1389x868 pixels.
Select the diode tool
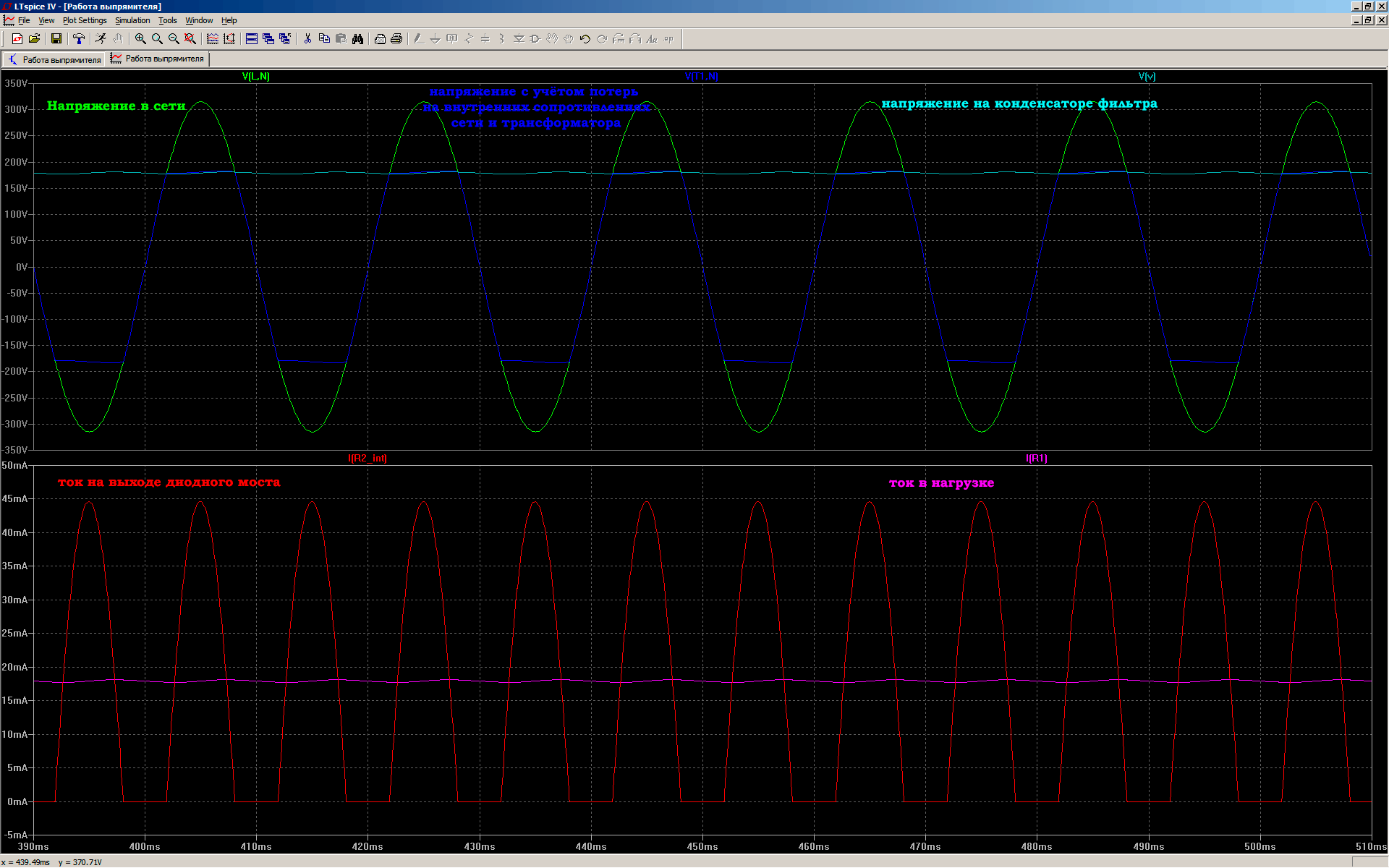click(x=519, y=39)
